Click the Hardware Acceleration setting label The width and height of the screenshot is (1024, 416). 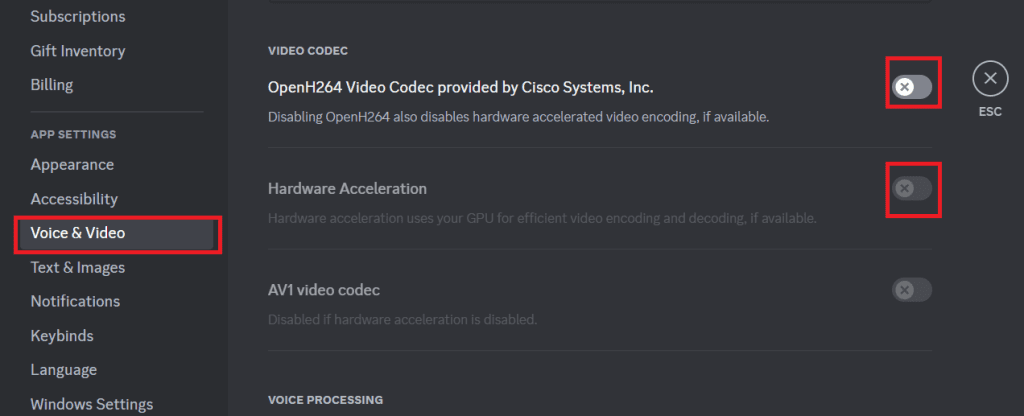(x=347, y=188)
